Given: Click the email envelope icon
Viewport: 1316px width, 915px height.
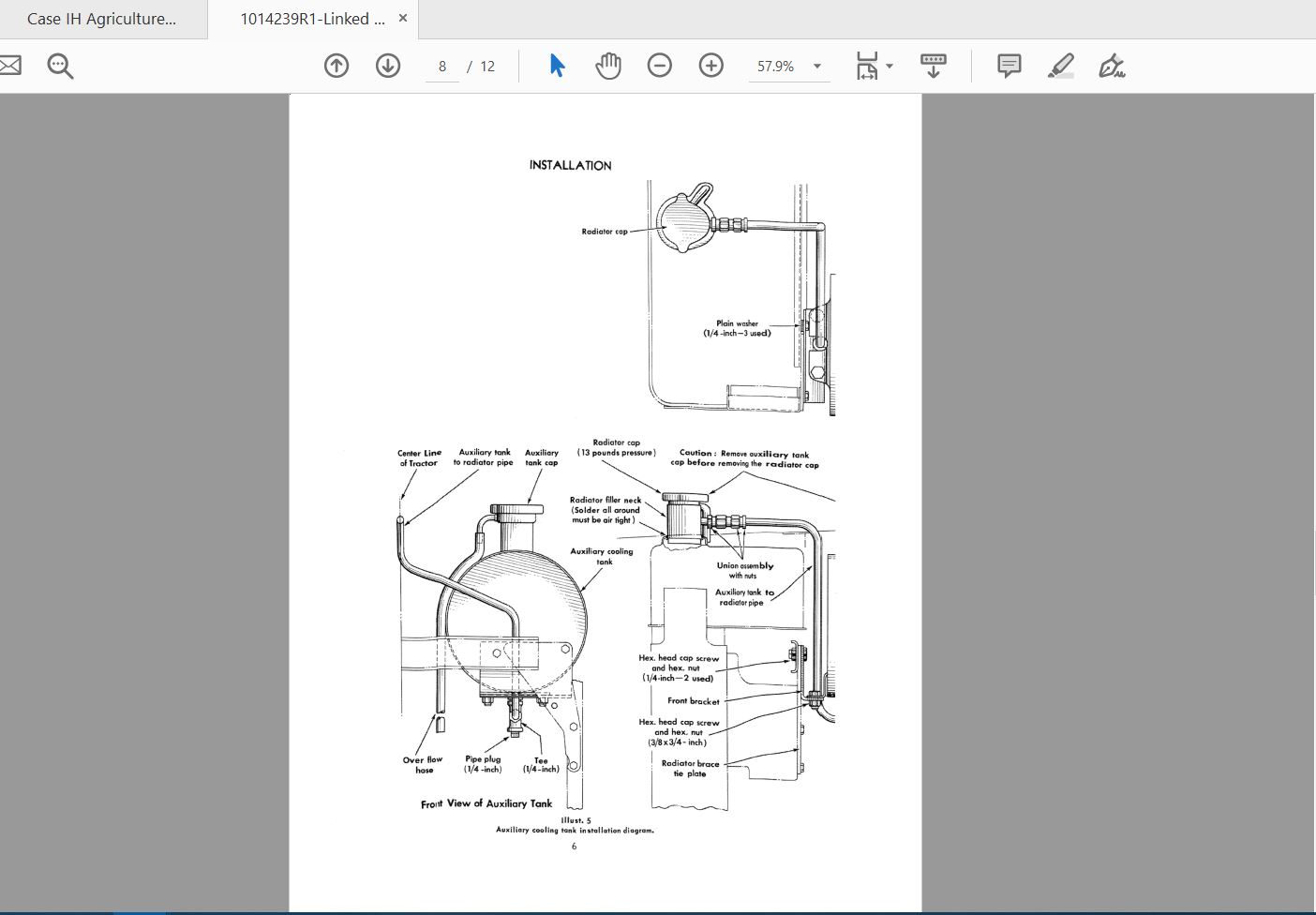Looking at the screenshot, I should click(8, 66).
